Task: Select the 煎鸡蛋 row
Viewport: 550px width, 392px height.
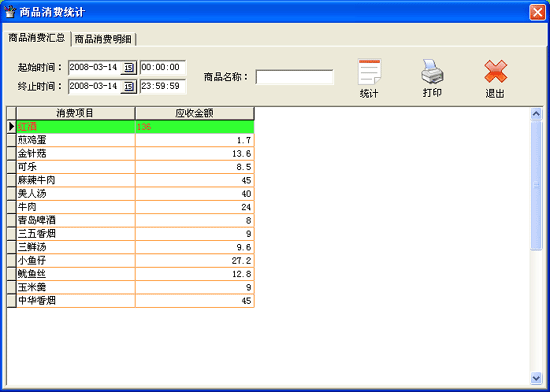Action: [135, 140]
